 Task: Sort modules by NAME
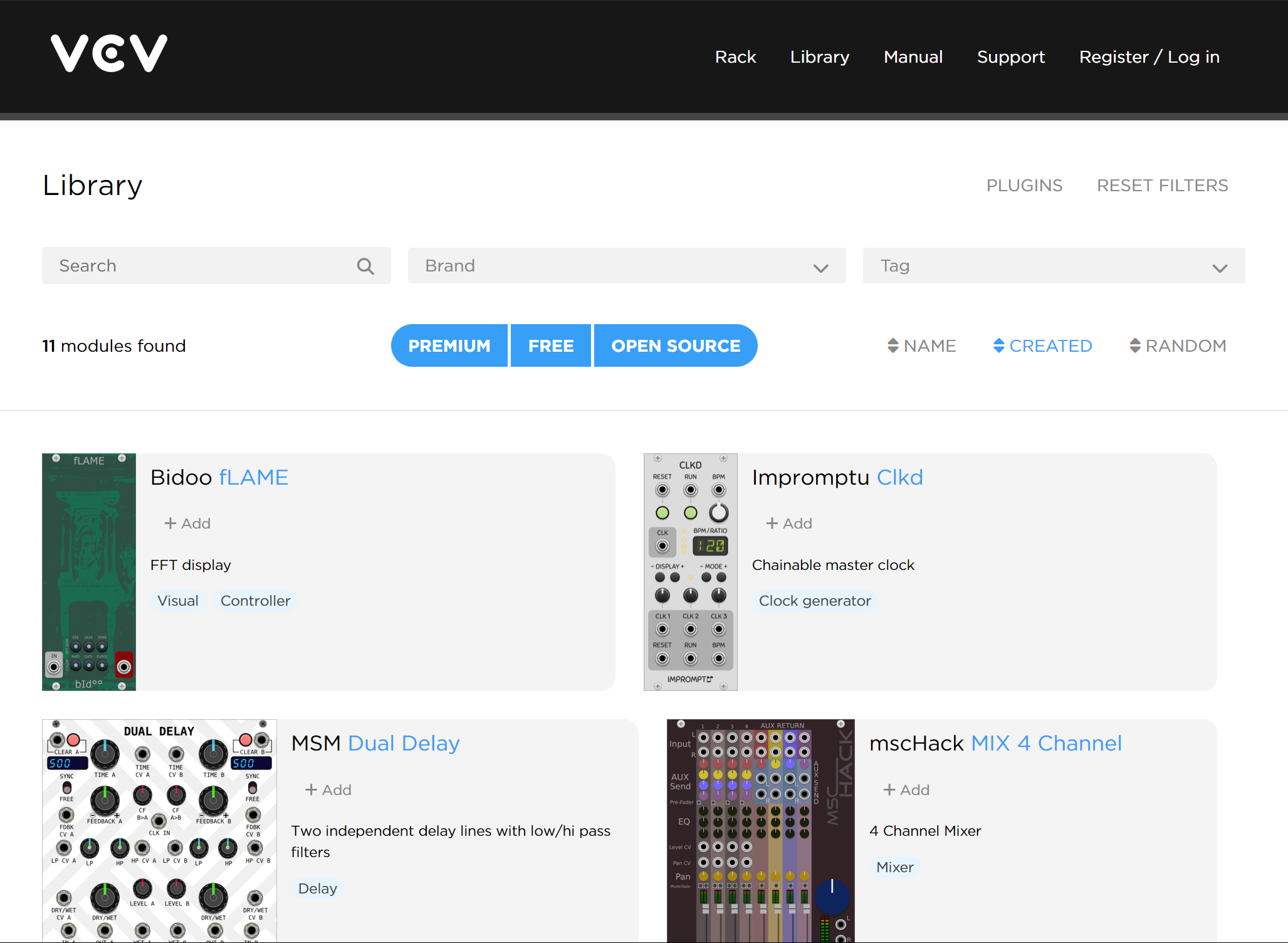[921, 345]
